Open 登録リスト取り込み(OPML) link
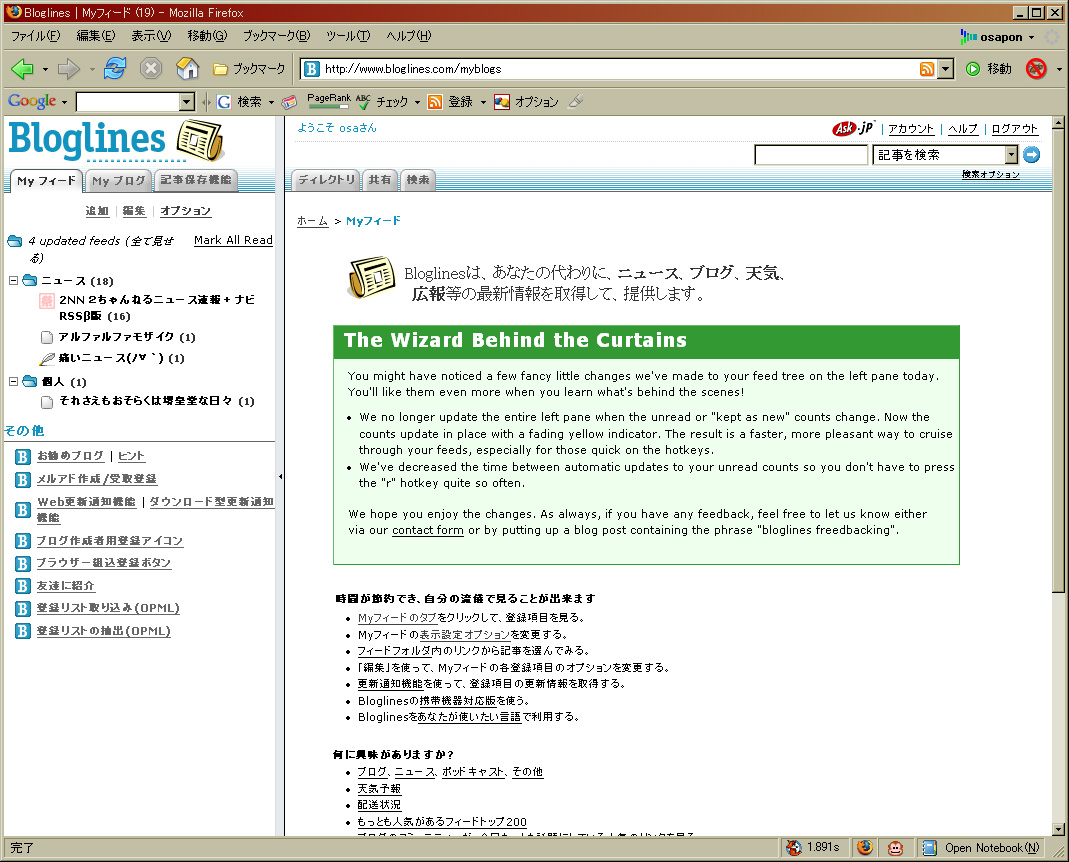The width and height of the screenshot is (1069, 862). click(108, 608)
